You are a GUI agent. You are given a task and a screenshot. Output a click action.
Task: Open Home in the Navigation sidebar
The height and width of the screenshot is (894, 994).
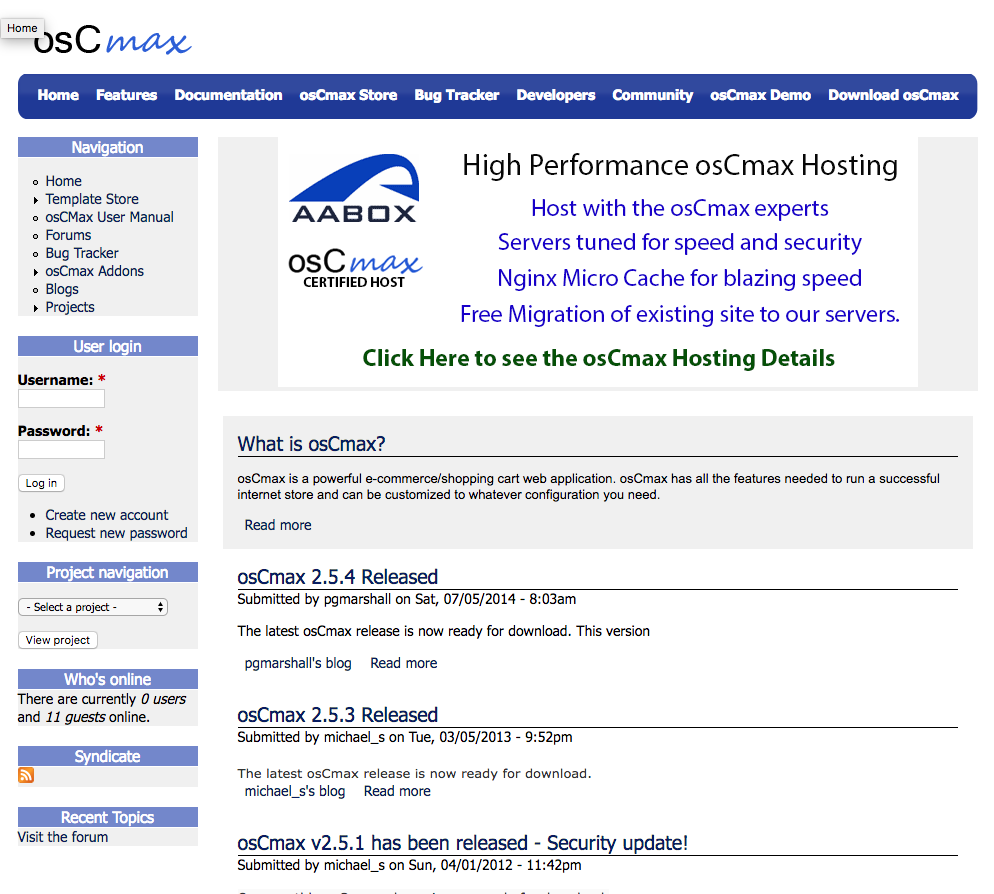(x=63, y=181)
